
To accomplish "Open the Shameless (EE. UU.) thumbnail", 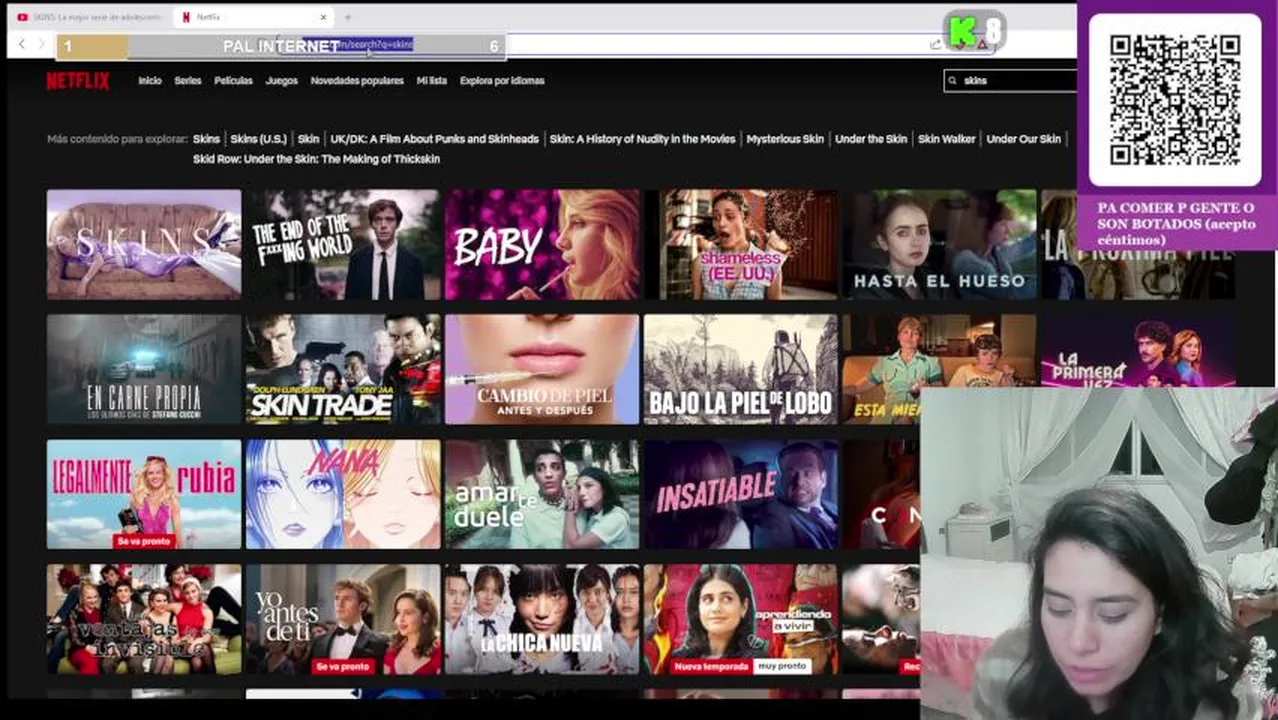I will [741, 244].
